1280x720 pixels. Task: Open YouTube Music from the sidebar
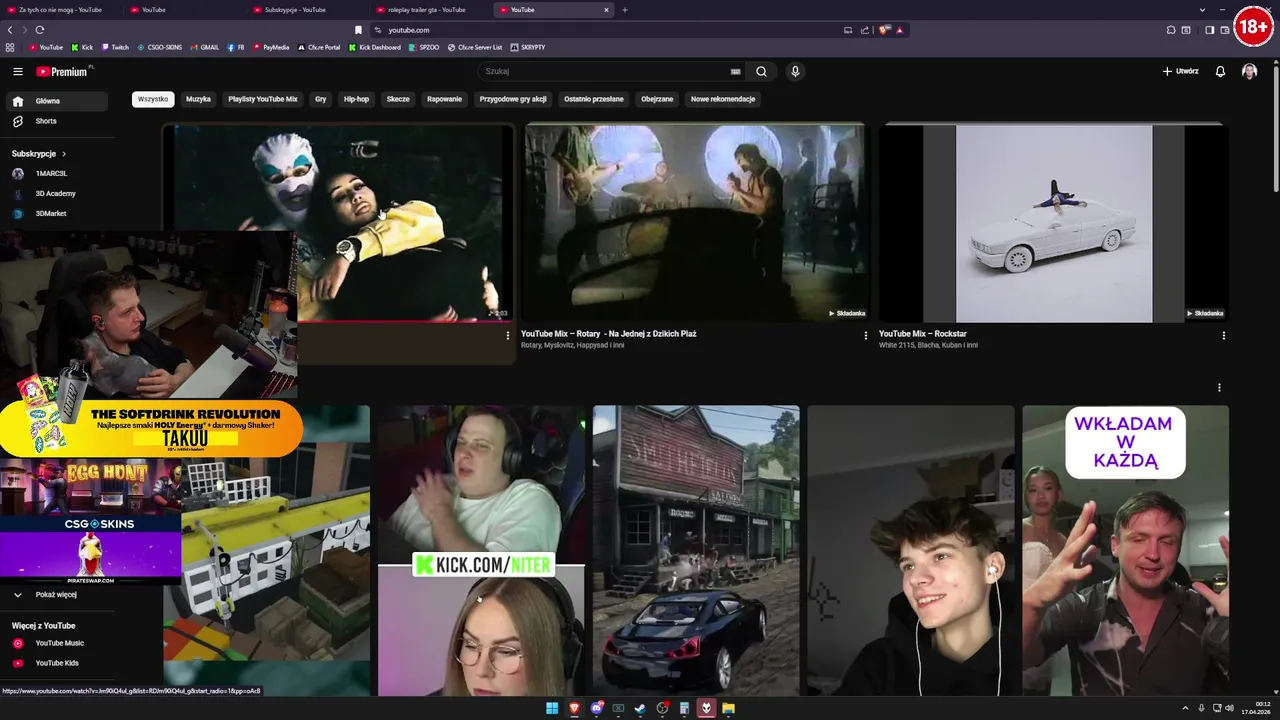point(58,643)
